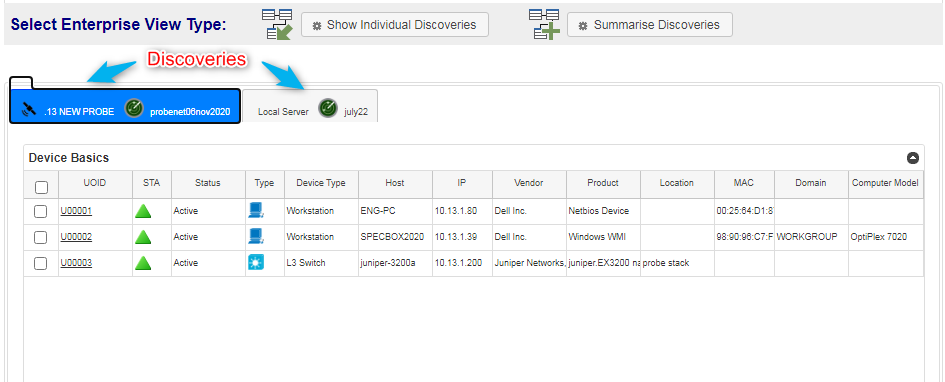Tick the checkbox for device U00003

click(x=40, y=263)
